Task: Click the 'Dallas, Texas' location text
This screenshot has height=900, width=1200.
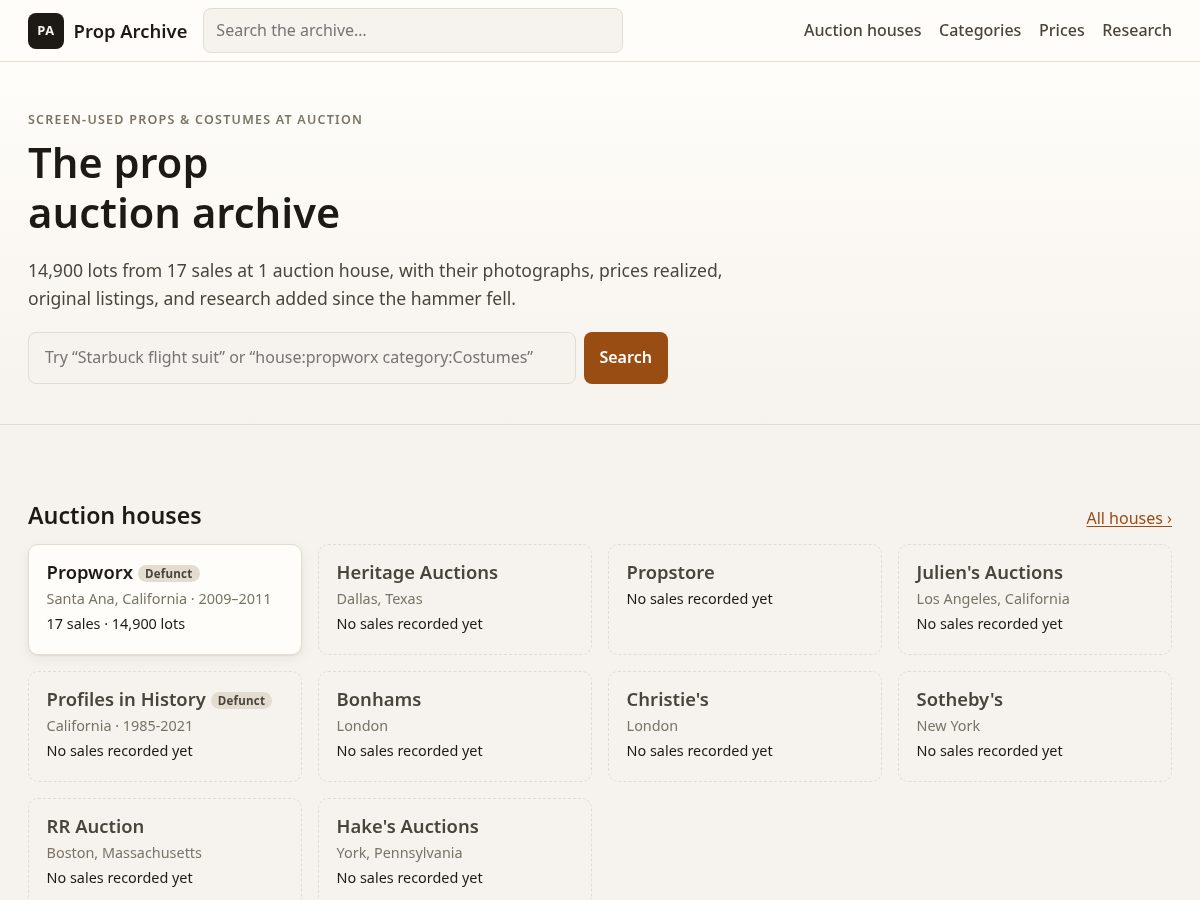Action: coord(380,599)
